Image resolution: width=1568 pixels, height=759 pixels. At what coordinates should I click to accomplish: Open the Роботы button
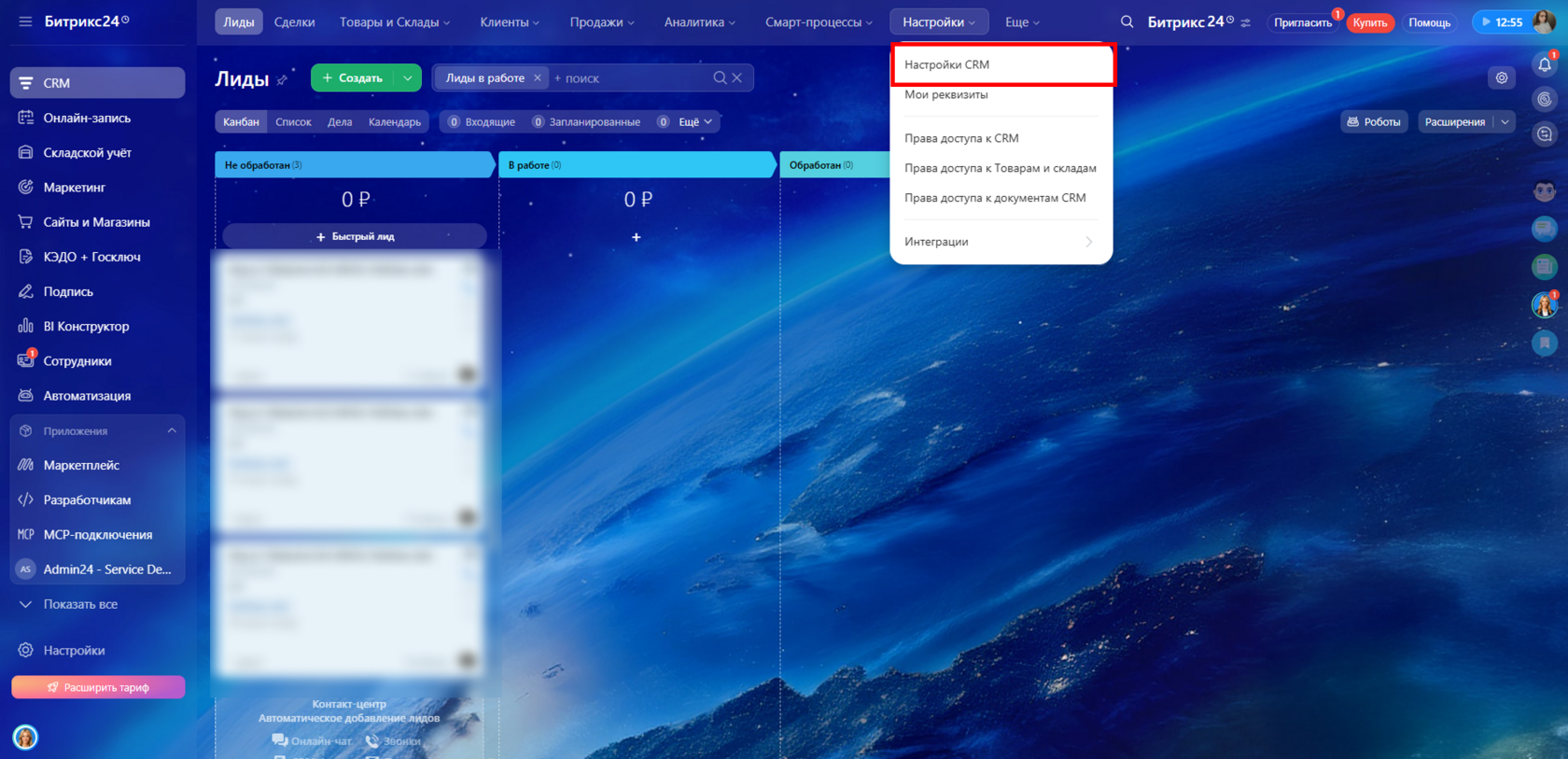coord(1374,122)
